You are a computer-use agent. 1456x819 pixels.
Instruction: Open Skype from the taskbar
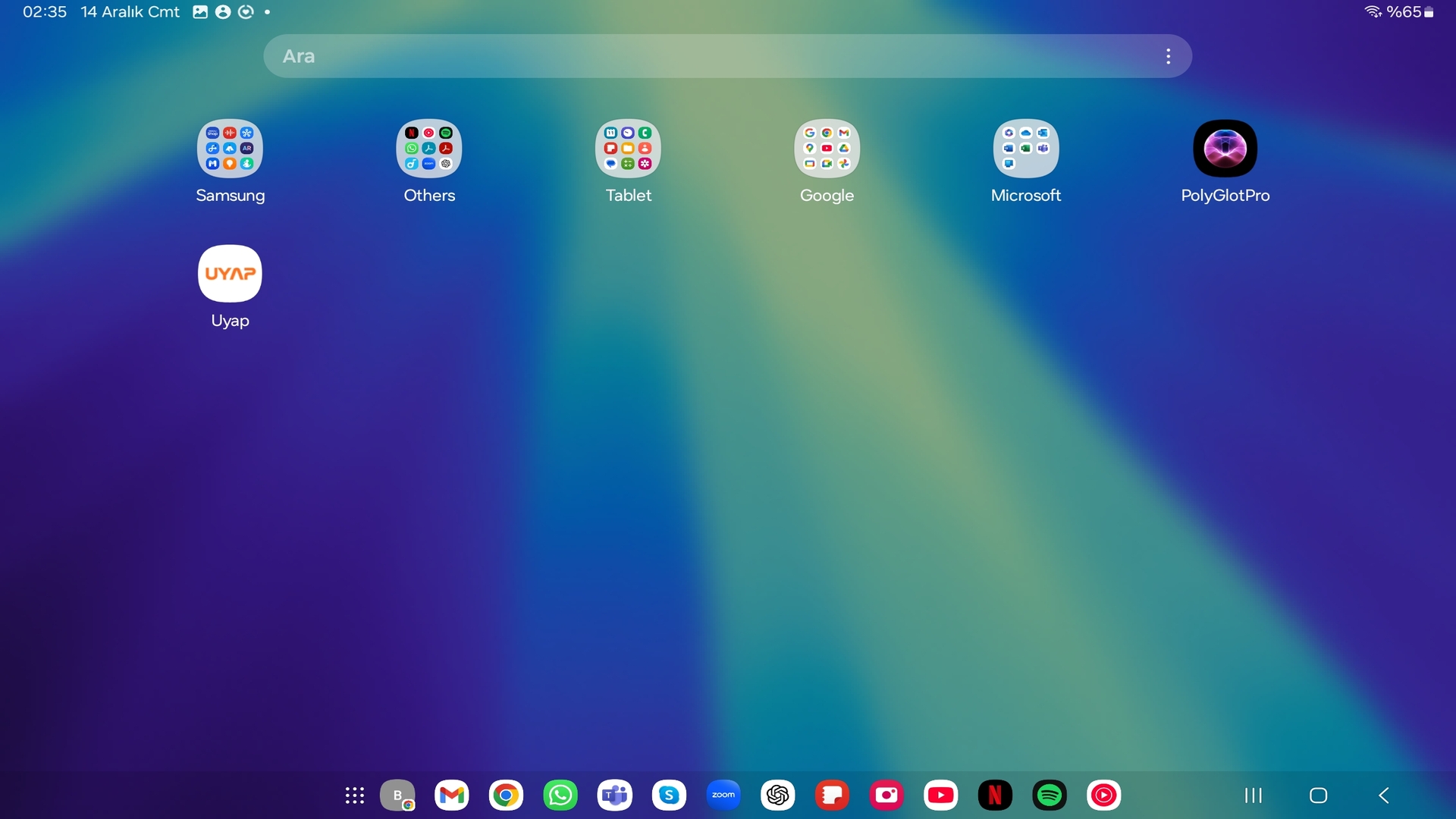click(669, 795)
